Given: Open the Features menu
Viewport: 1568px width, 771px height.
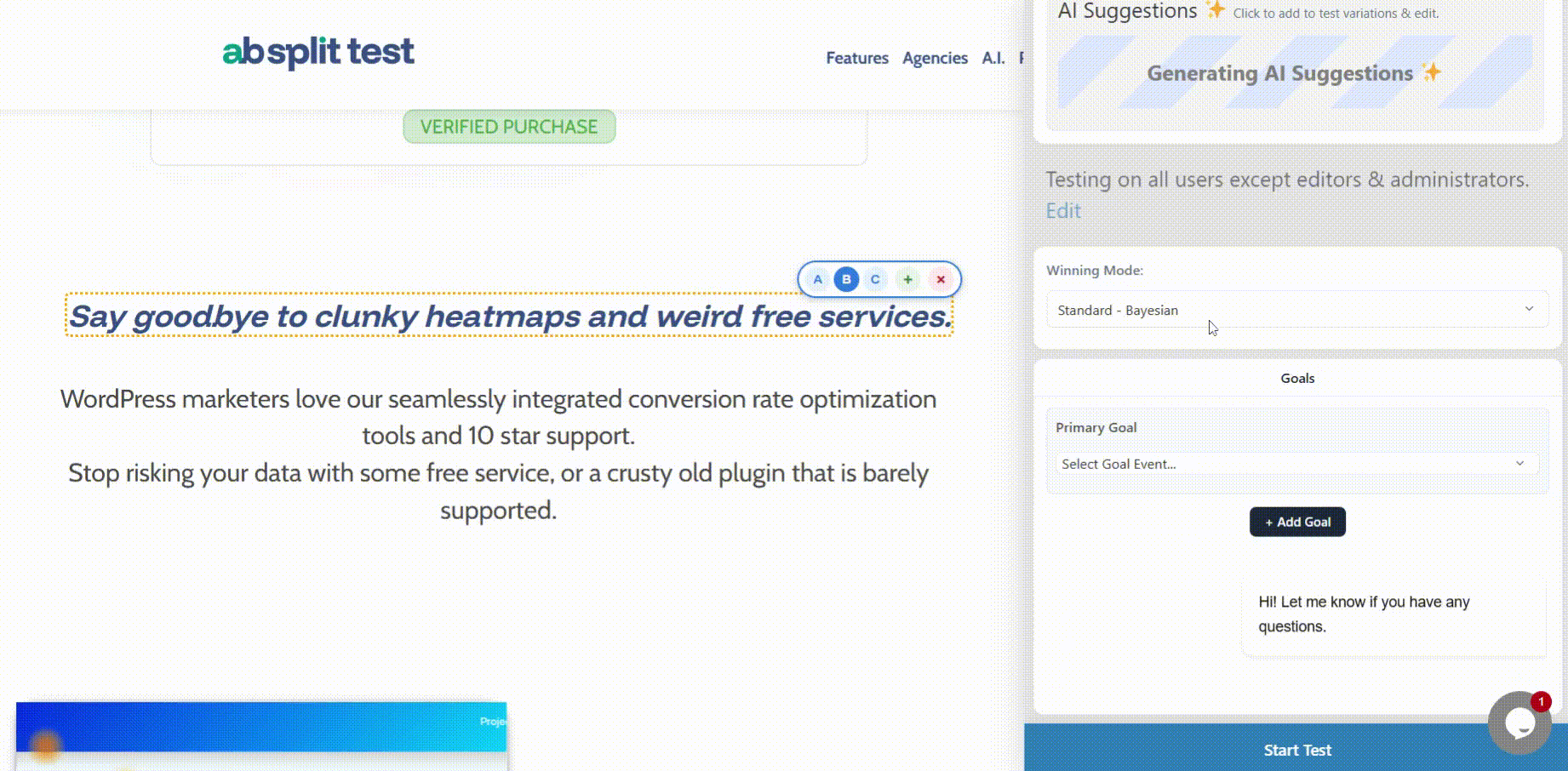Looking at the screenshot, I should tap(856, 58).
